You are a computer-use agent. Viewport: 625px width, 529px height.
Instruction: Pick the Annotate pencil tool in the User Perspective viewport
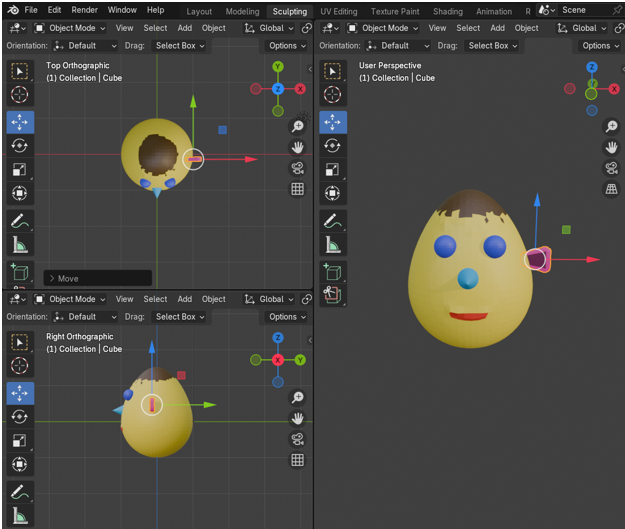(333, 221)
